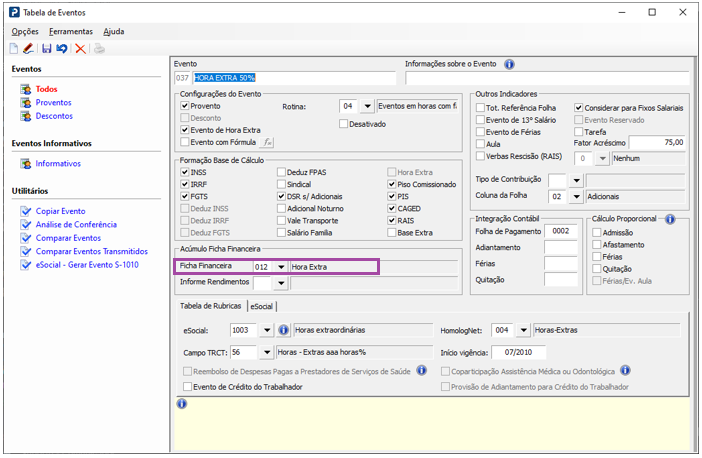Click the Folha de Pagamento field
Viewport: 702px width, 458px height.
[x=562, y=231]
